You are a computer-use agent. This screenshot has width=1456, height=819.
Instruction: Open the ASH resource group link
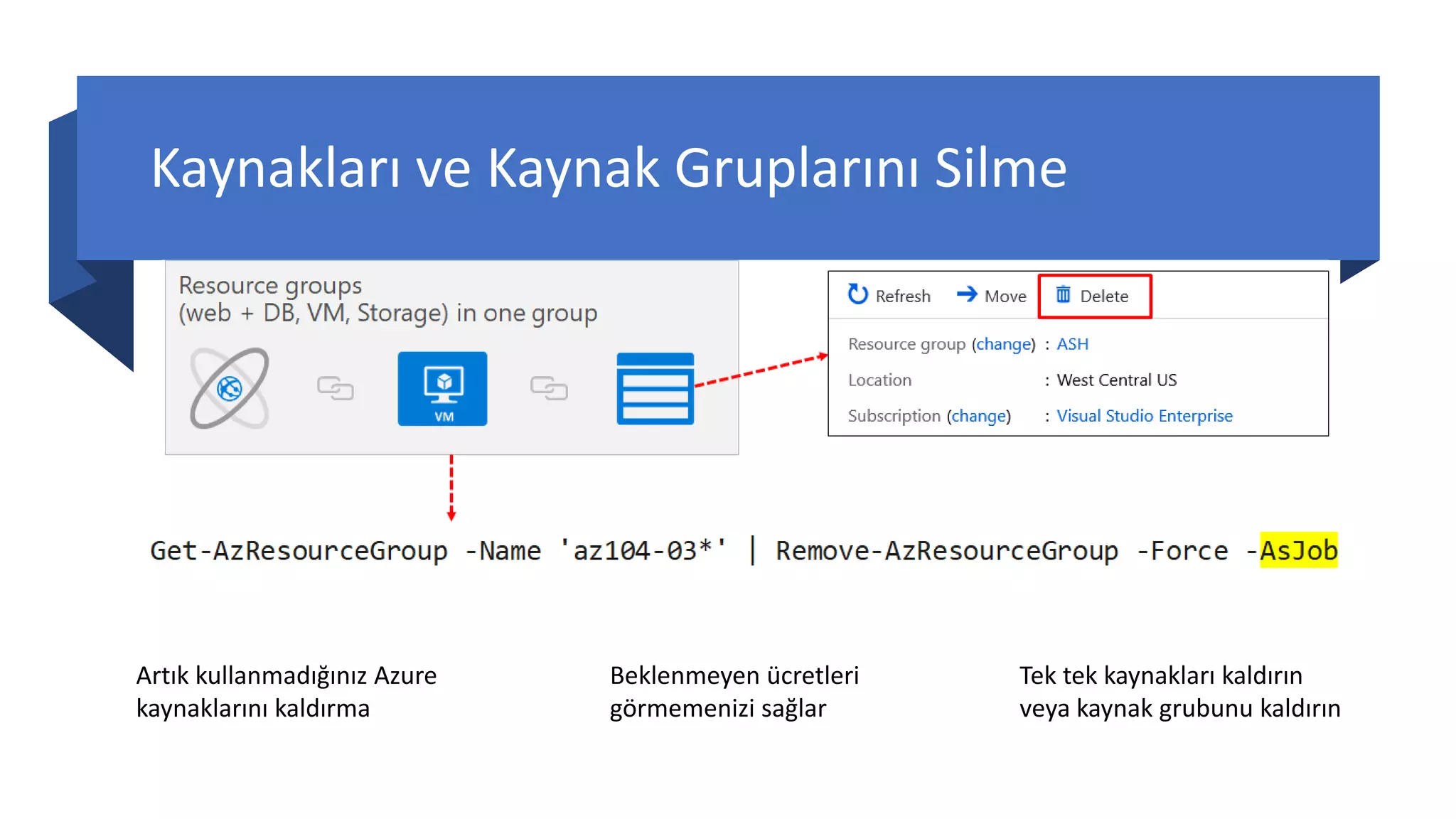(1072, 344)
